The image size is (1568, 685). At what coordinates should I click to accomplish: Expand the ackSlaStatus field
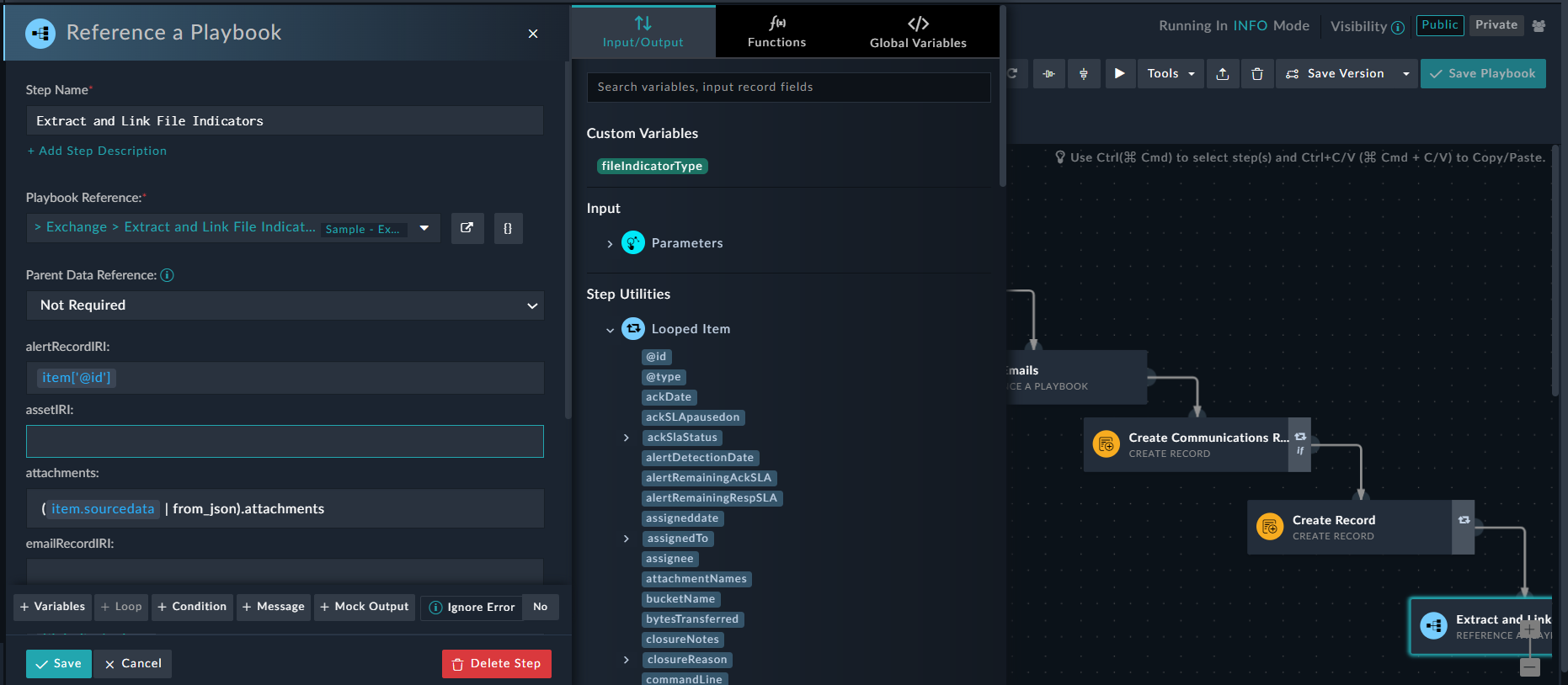pos(626,438)
